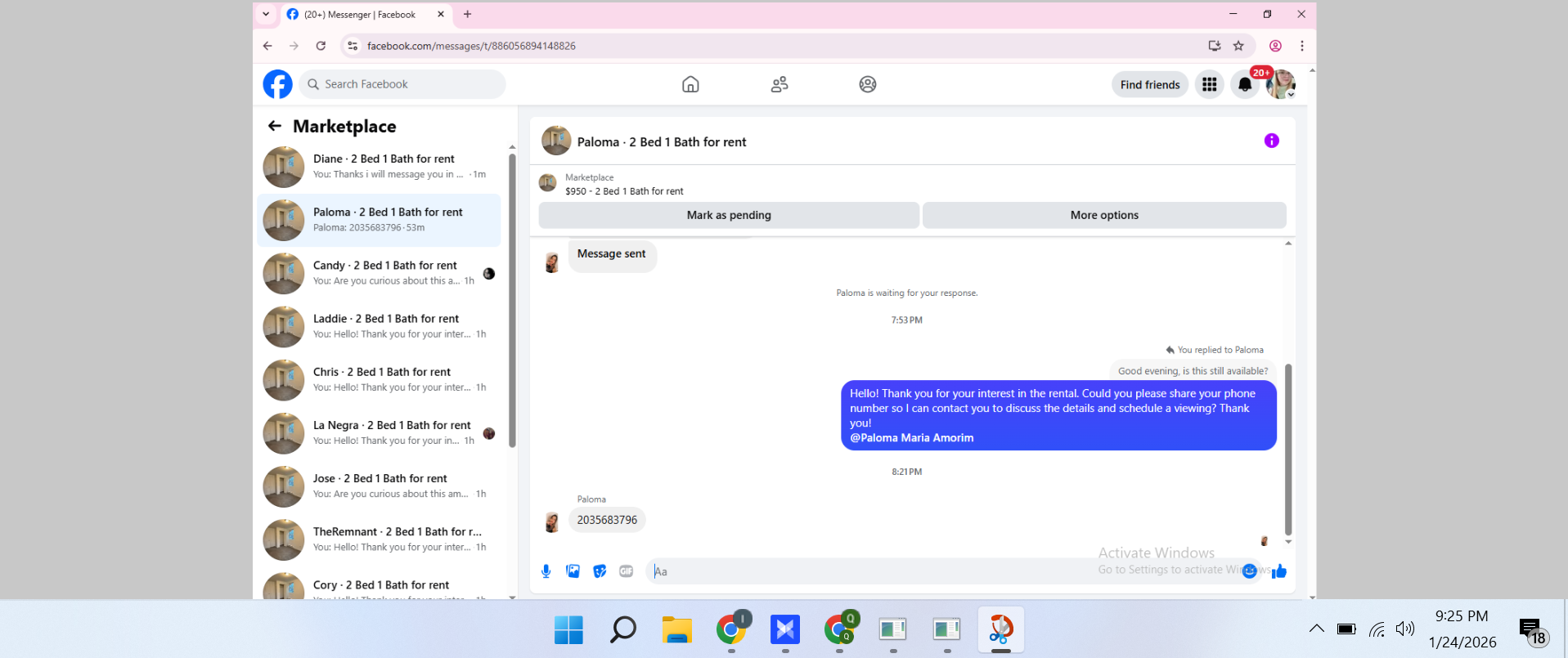This screenshot has height=658, width=1568.
Task: Choose a GIF
Action: pos(627,571)
